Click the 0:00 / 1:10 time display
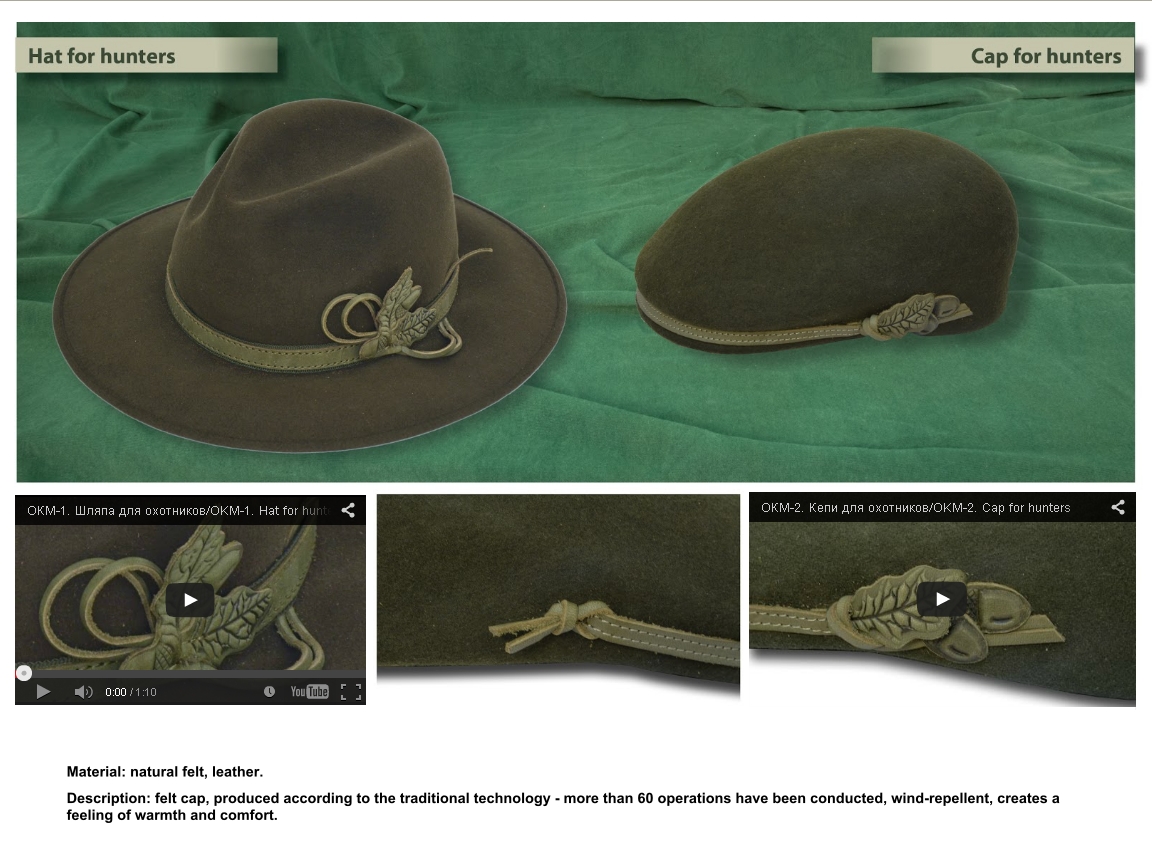This screenshot has height=866, width=1152. click(131, 692)
